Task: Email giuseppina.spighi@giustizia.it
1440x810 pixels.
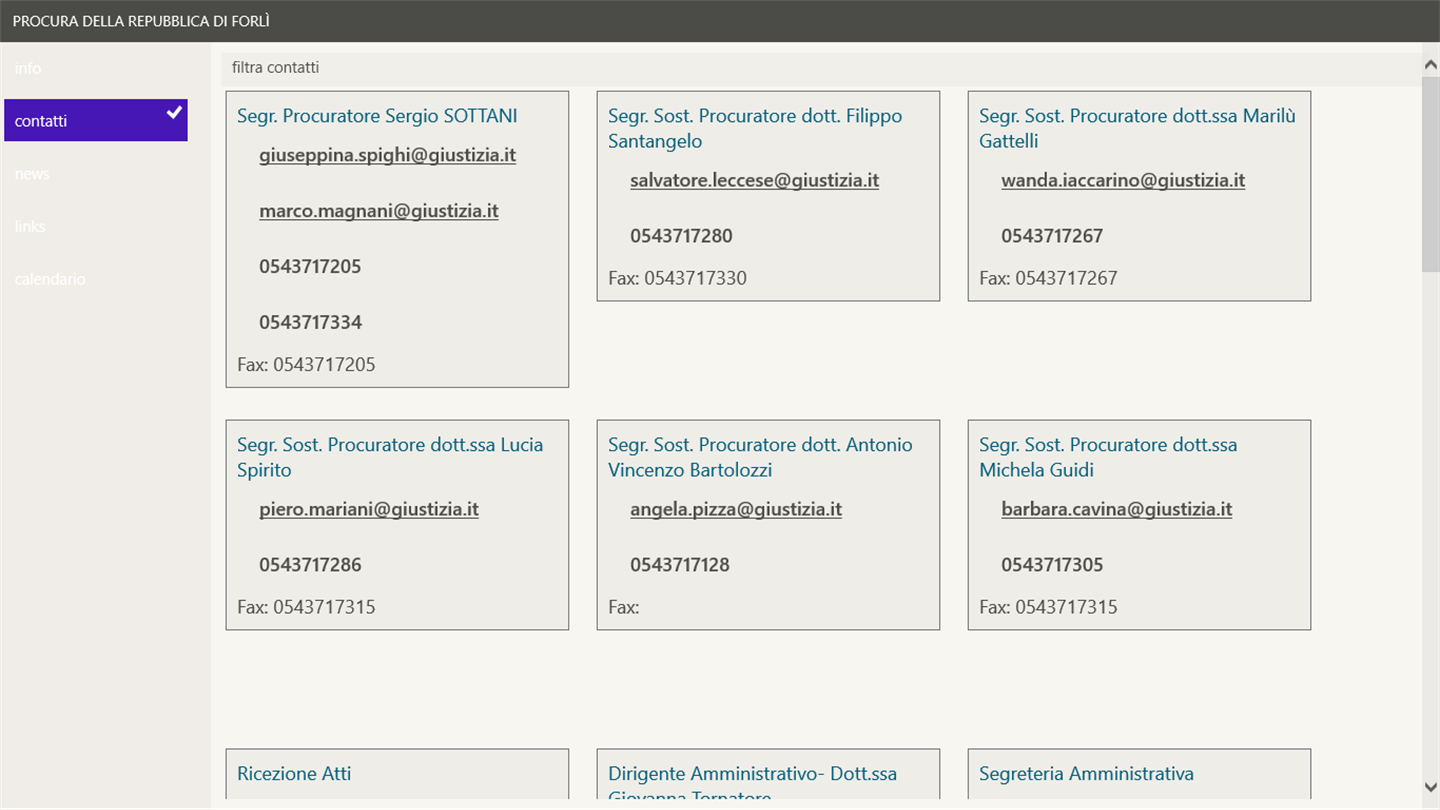Action: click(x=387, y=155)
